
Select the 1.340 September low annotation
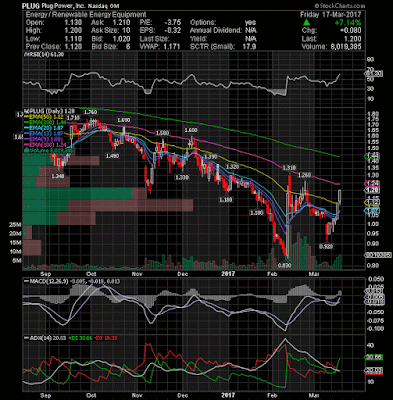pyautogui.click(x=58, y=175)
